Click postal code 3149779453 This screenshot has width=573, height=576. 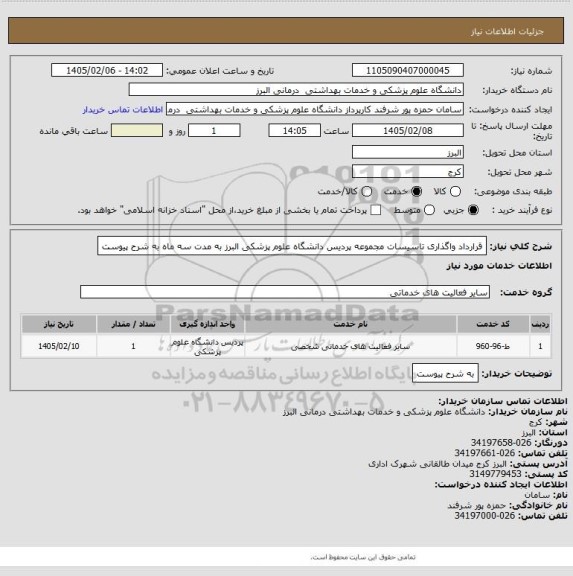coord(495,474)
